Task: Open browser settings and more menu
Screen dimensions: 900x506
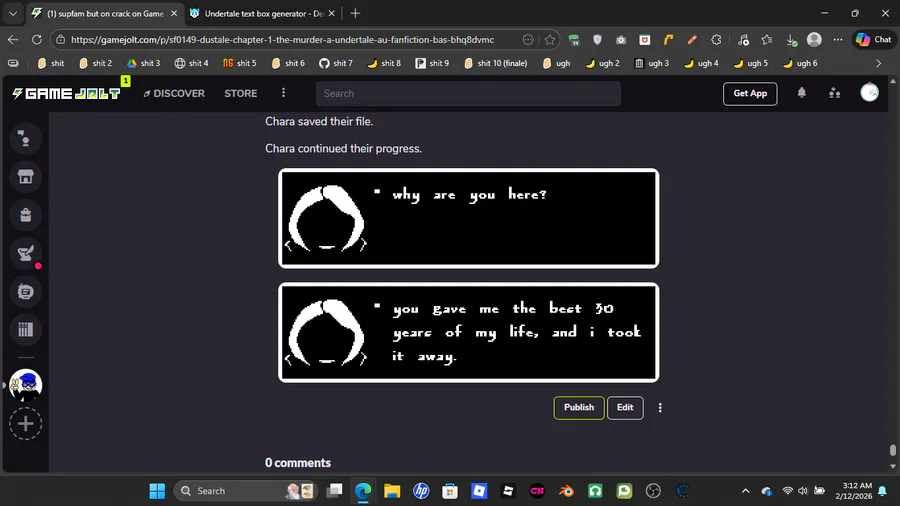Action: click(x=838, y=40)
